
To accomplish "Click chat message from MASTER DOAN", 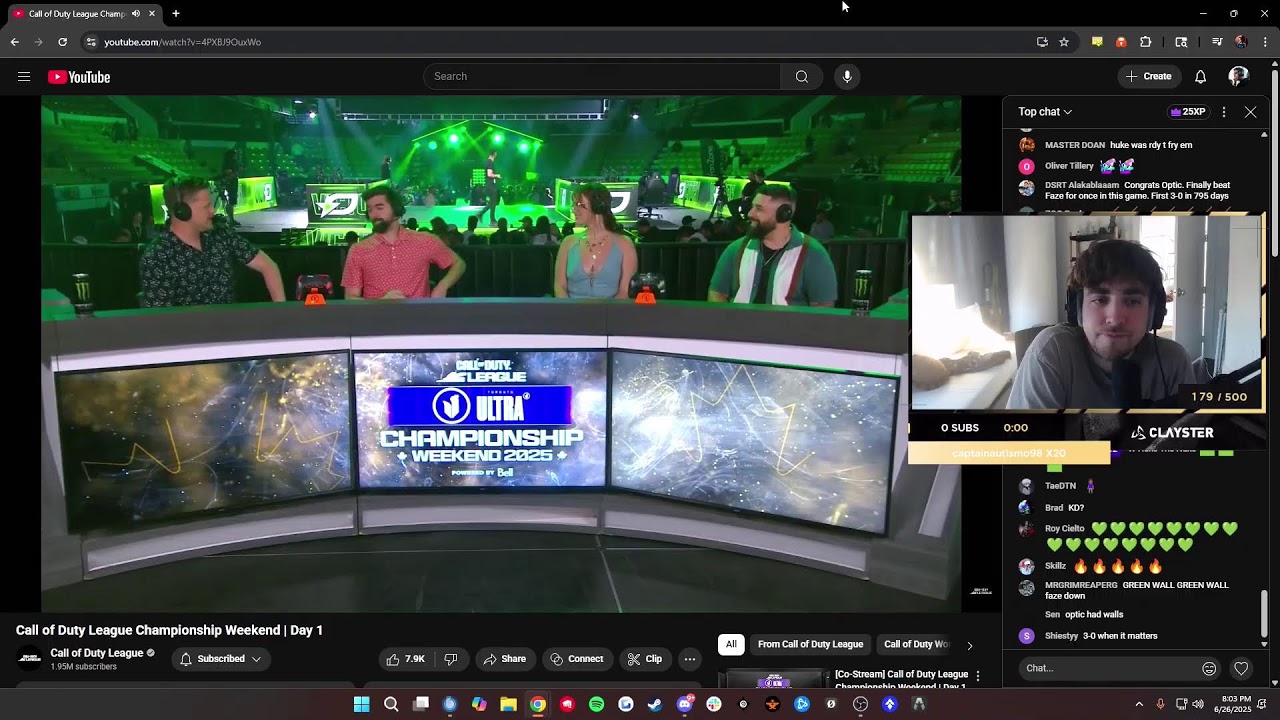I will coord(1118,145).
